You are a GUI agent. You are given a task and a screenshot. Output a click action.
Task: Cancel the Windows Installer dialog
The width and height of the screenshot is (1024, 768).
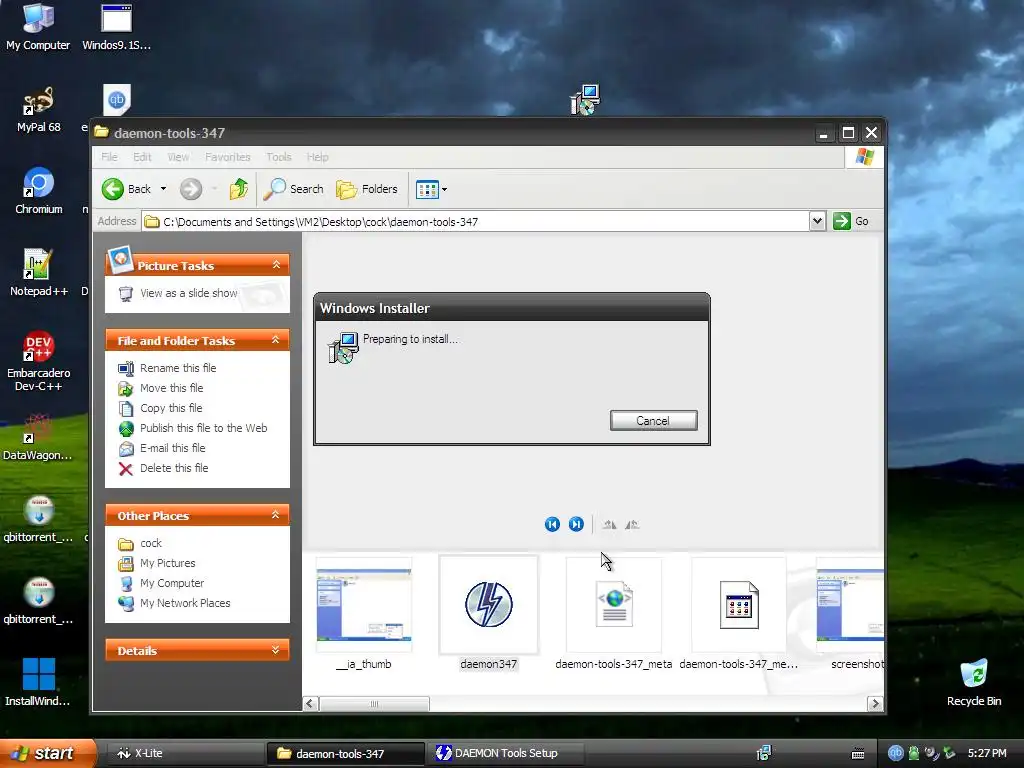click(653, 421)
